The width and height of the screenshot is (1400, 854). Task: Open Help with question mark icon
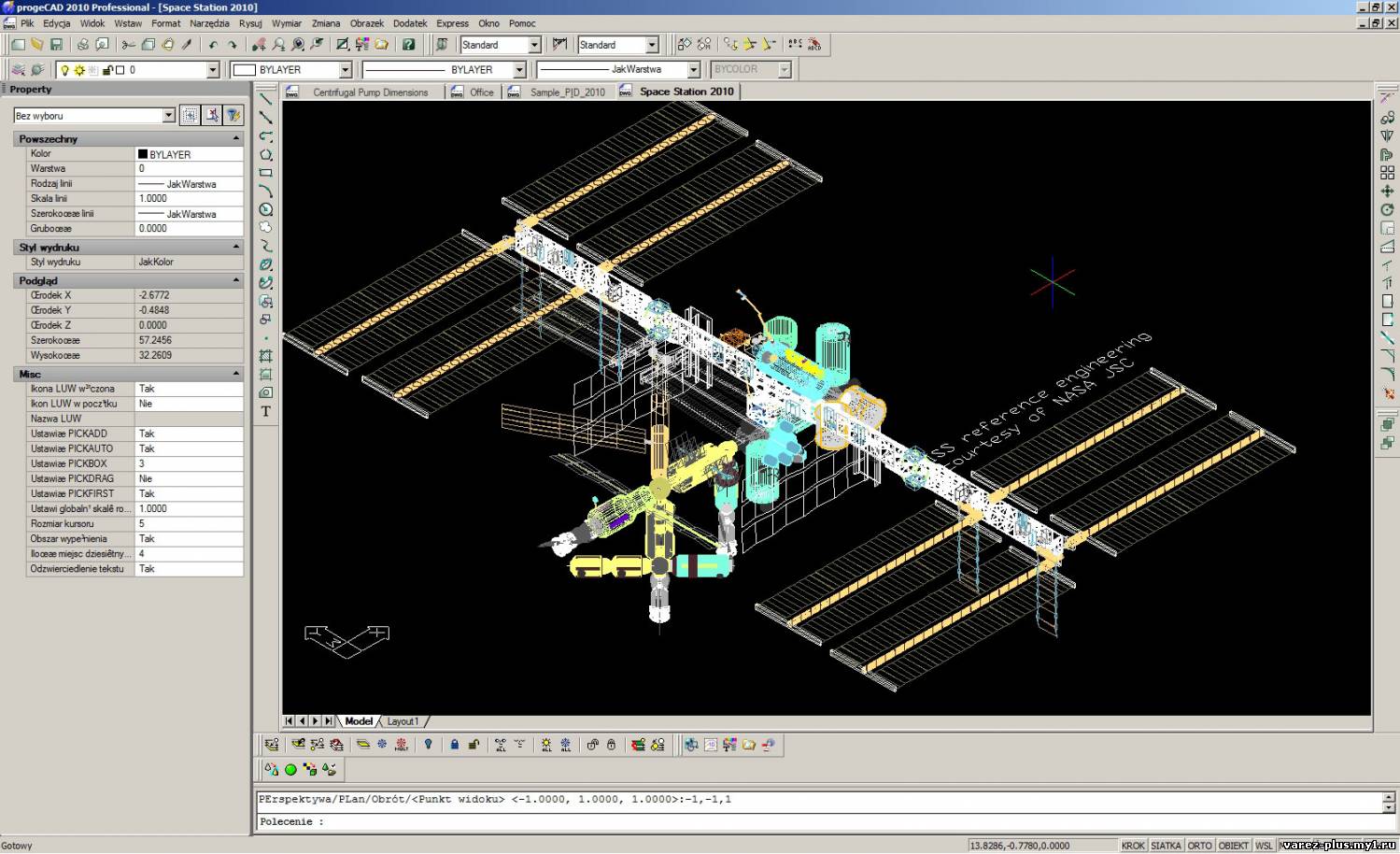(408, 45)
